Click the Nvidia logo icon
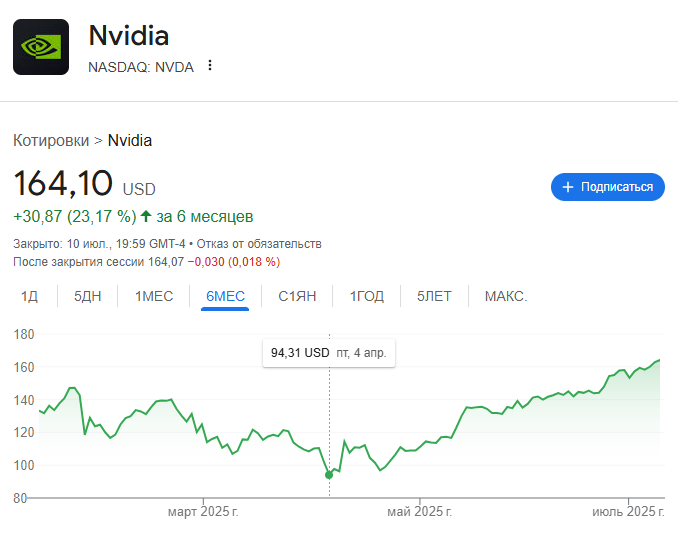This screenshot has width=678, height=533. click(41, 47)
